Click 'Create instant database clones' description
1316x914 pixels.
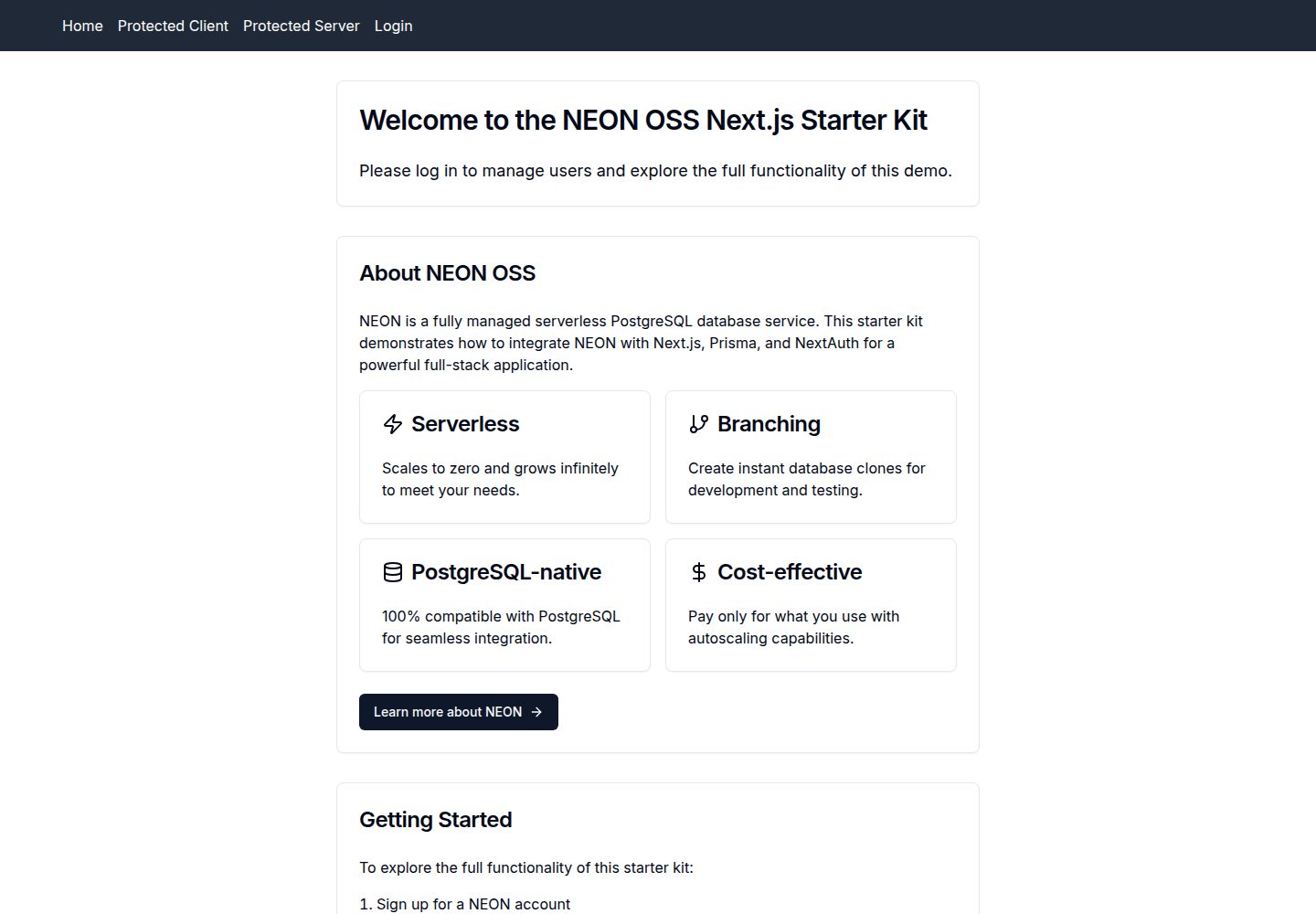[807, 479]
